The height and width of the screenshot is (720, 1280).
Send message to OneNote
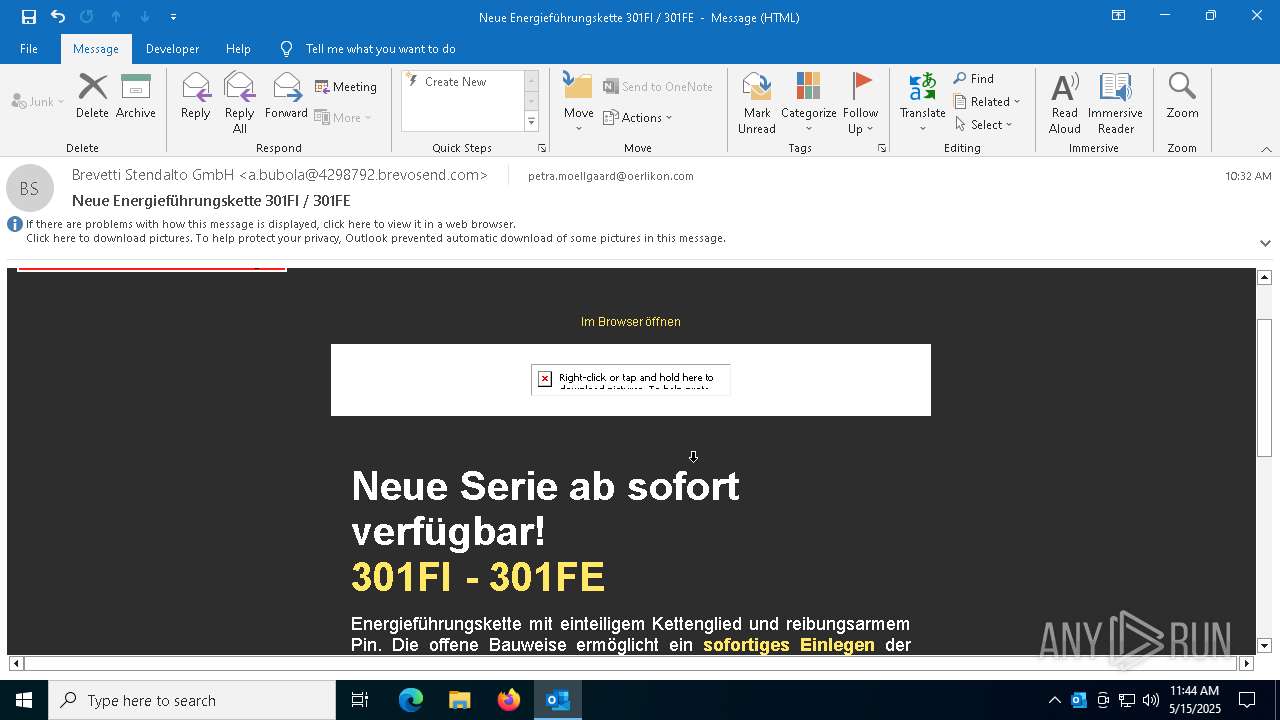coord(658,87)
